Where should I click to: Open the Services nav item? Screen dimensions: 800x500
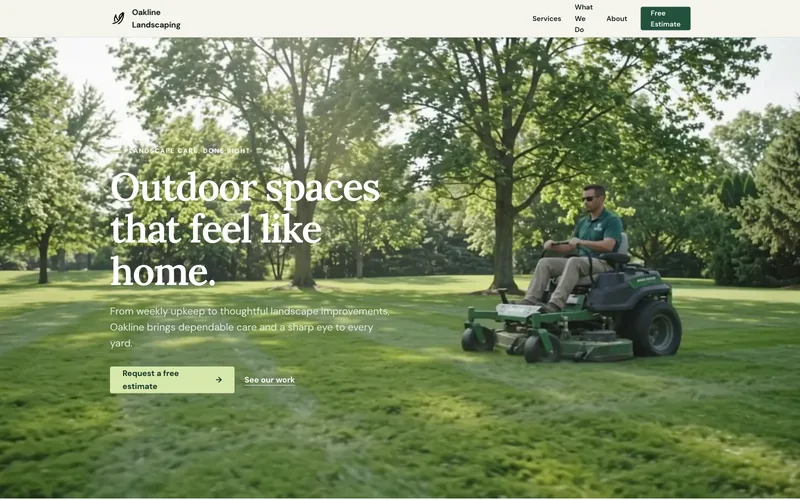546,18
